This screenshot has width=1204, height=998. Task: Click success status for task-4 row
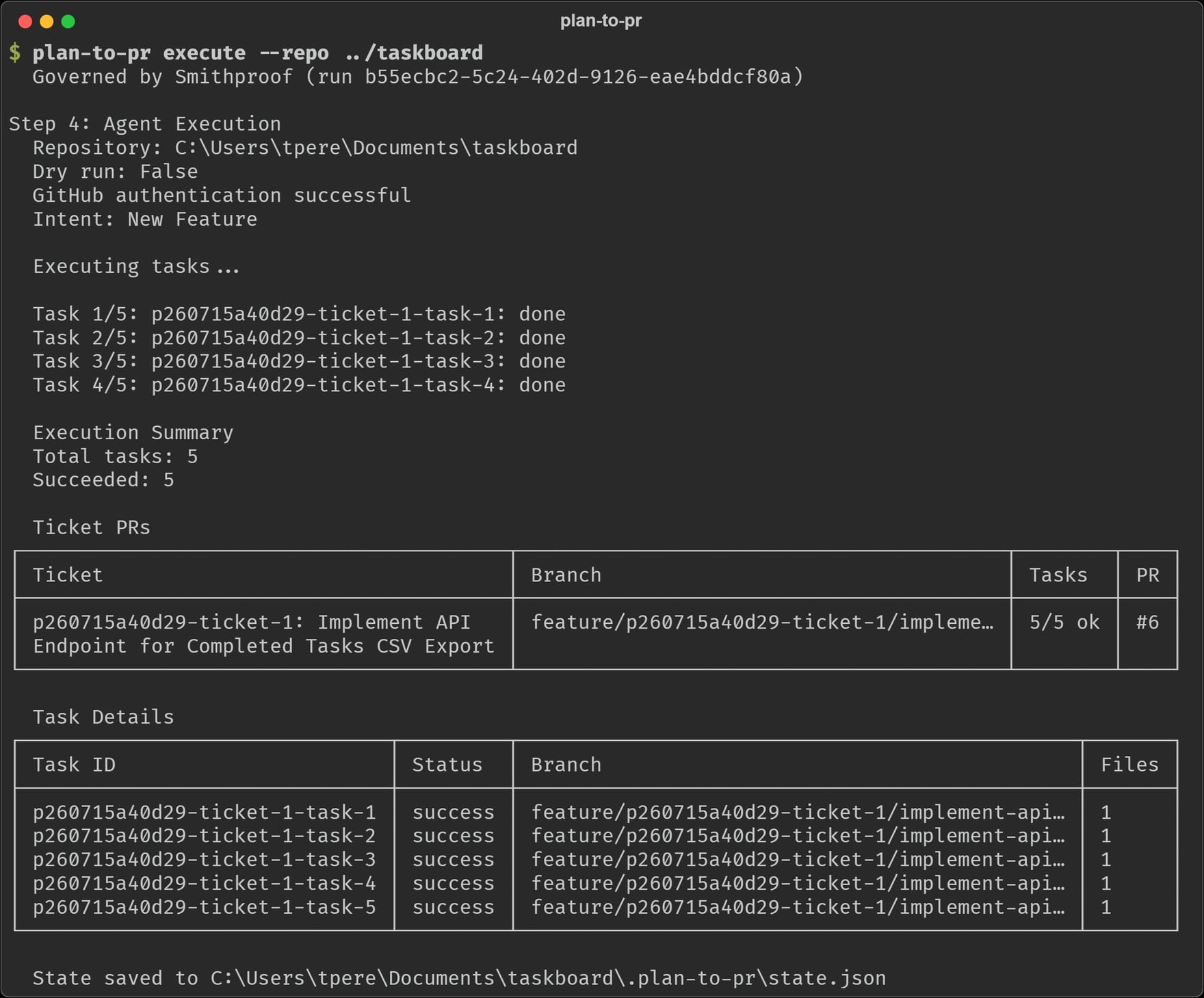pyautogui.click(x=453, y=884)
